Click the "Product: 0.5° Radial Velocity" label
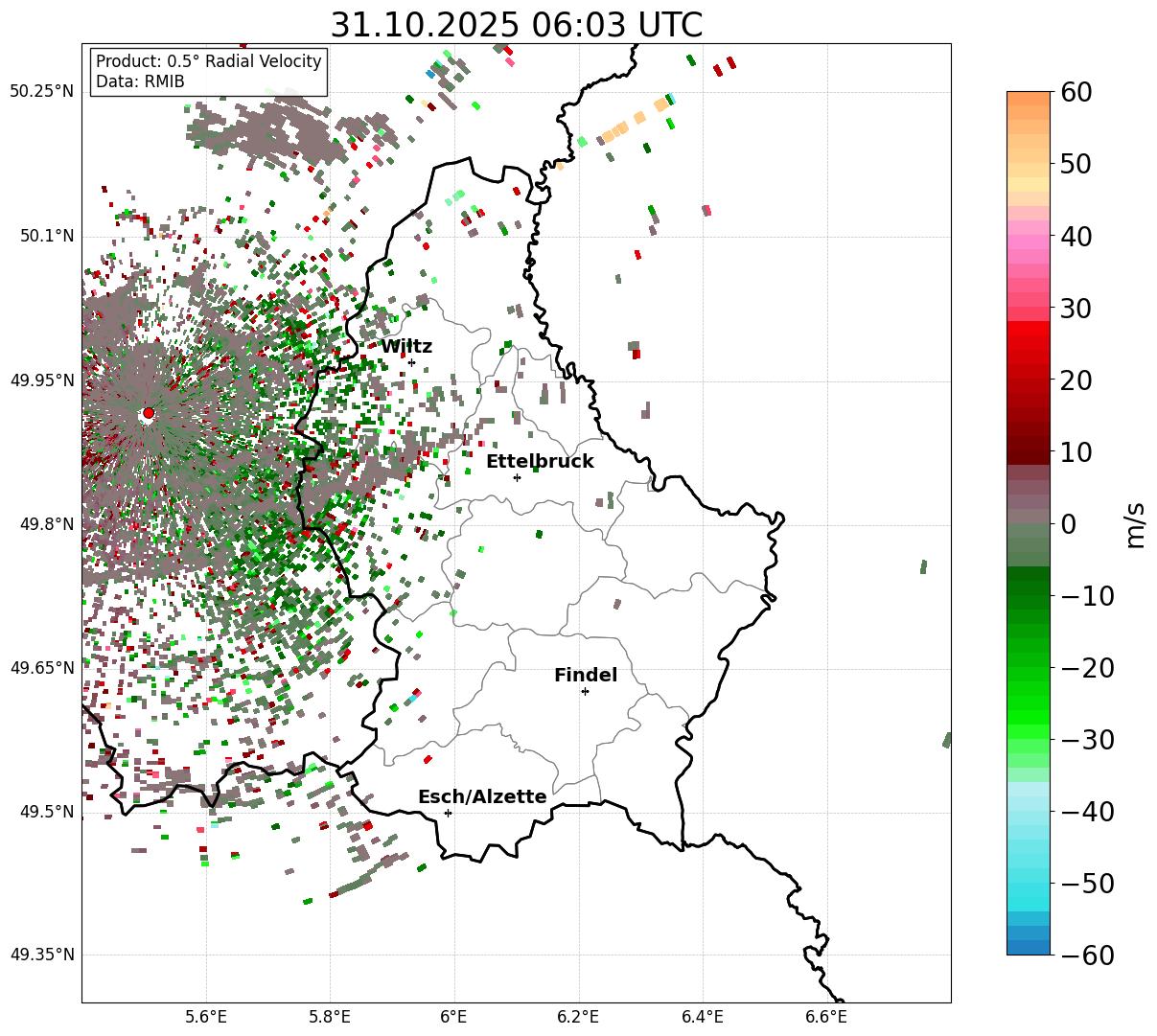Viewport: 1157px width, 1036px height. click(209, 61)
